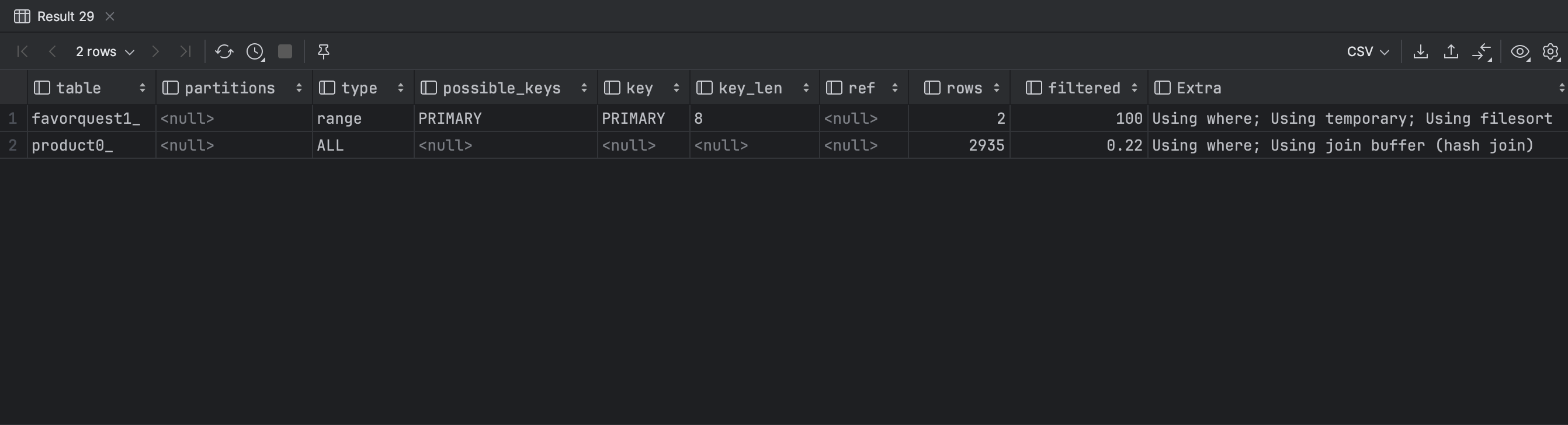Export data with the download icon
Viewport: 1568px width, 425px height.
(x=1421, y=52)
